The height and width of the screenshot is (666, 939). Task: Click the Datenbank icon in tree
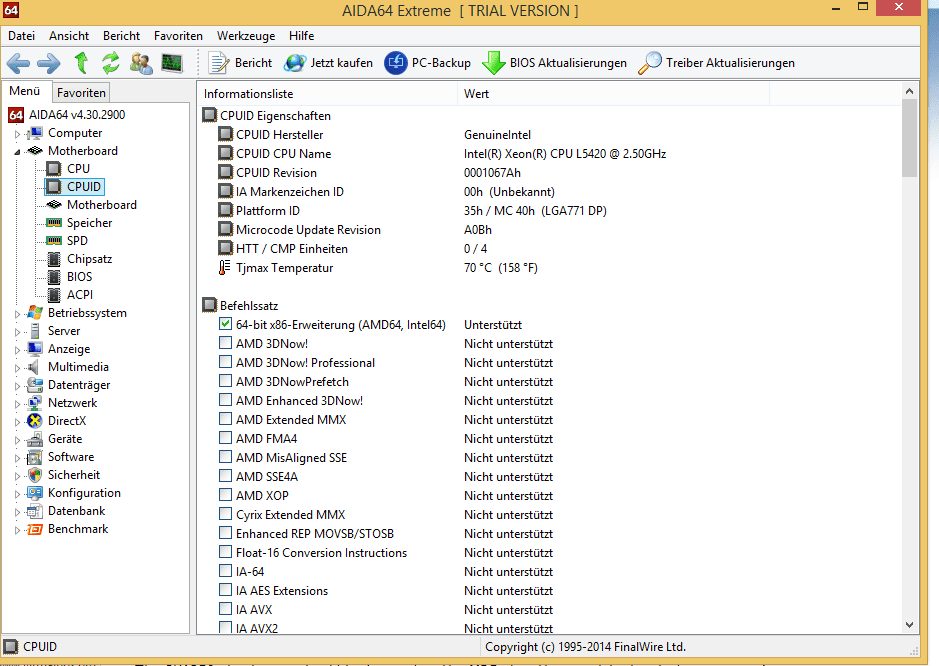(x=35, y=511)
